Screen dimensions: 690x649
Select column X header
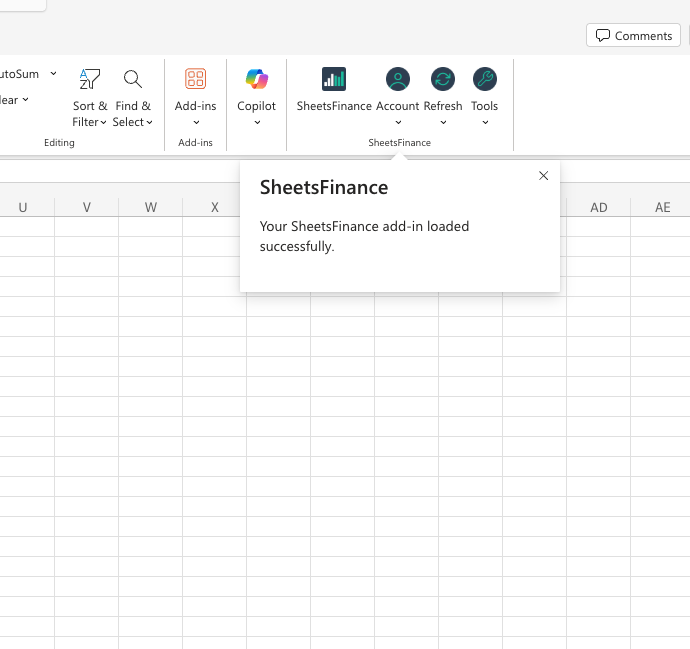pos(215,207)
